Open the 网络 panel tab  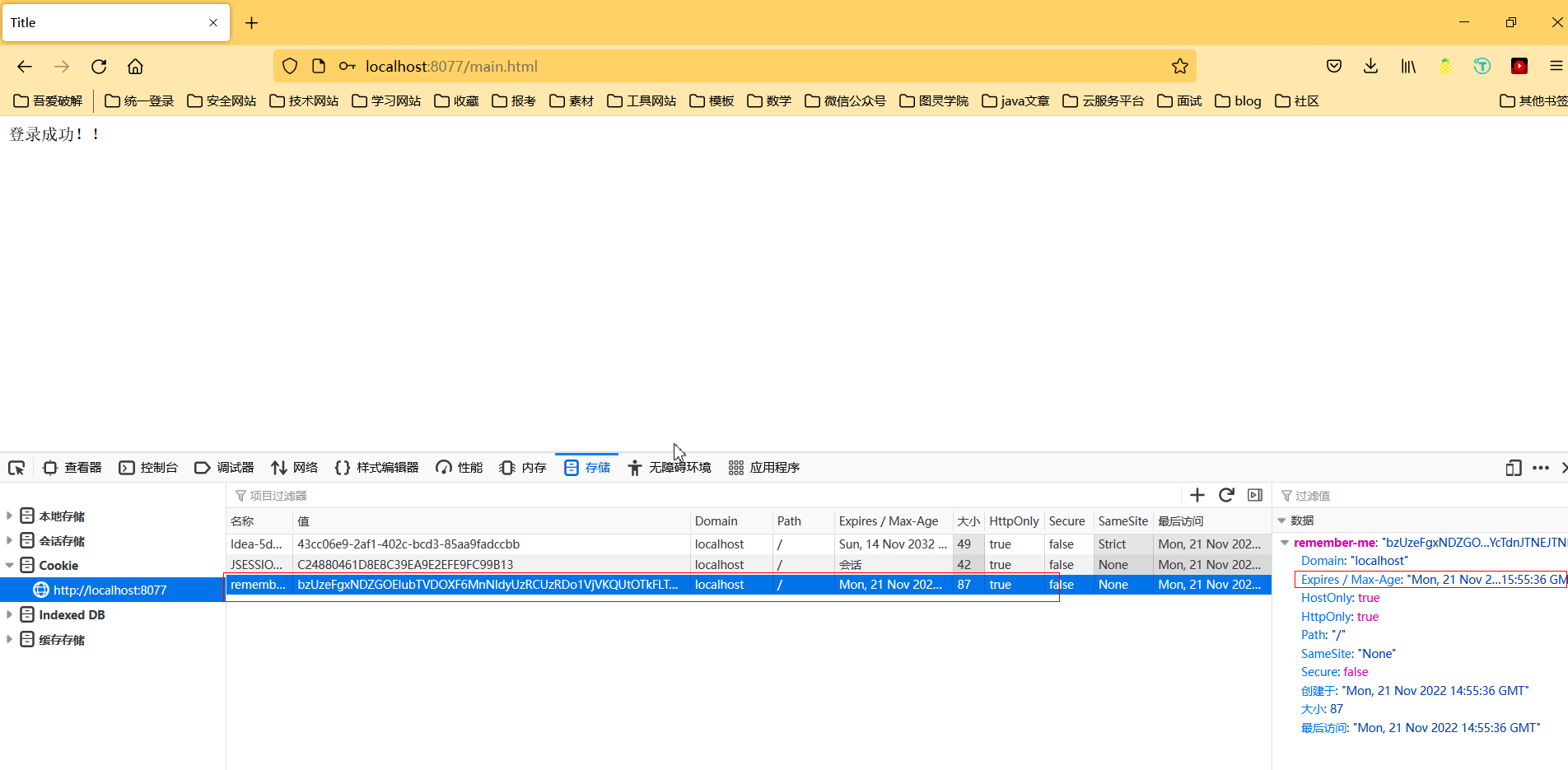(295, 467)
